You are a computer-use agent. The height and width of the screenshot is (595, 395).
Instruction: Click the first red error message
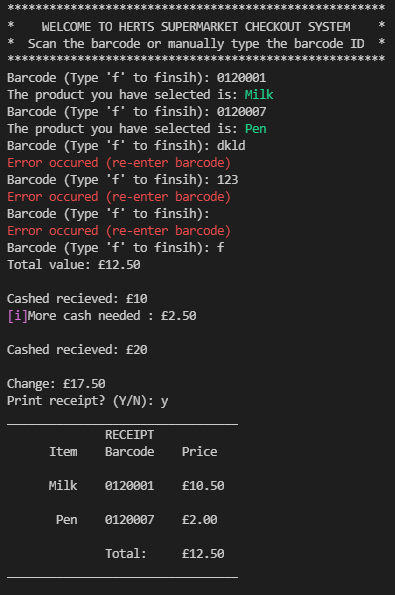click(x=119, y=163)
